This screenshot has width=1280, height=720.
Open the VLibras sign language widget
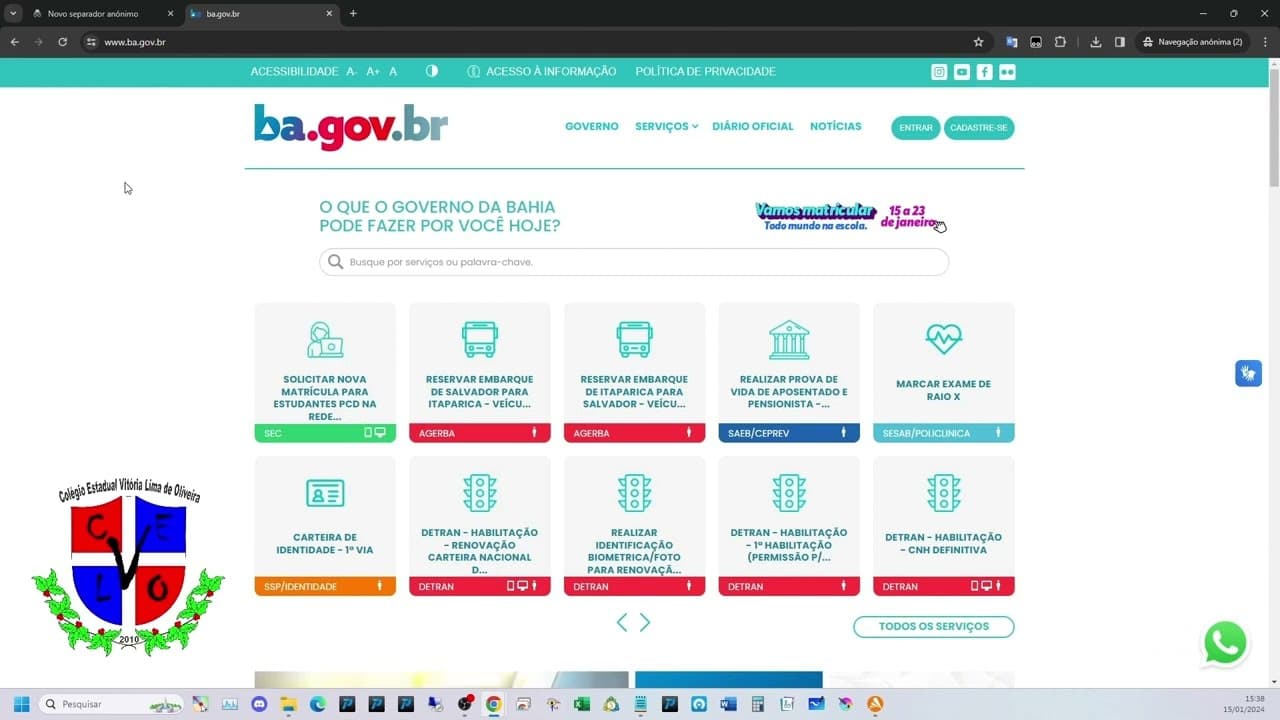(1248, 374)
